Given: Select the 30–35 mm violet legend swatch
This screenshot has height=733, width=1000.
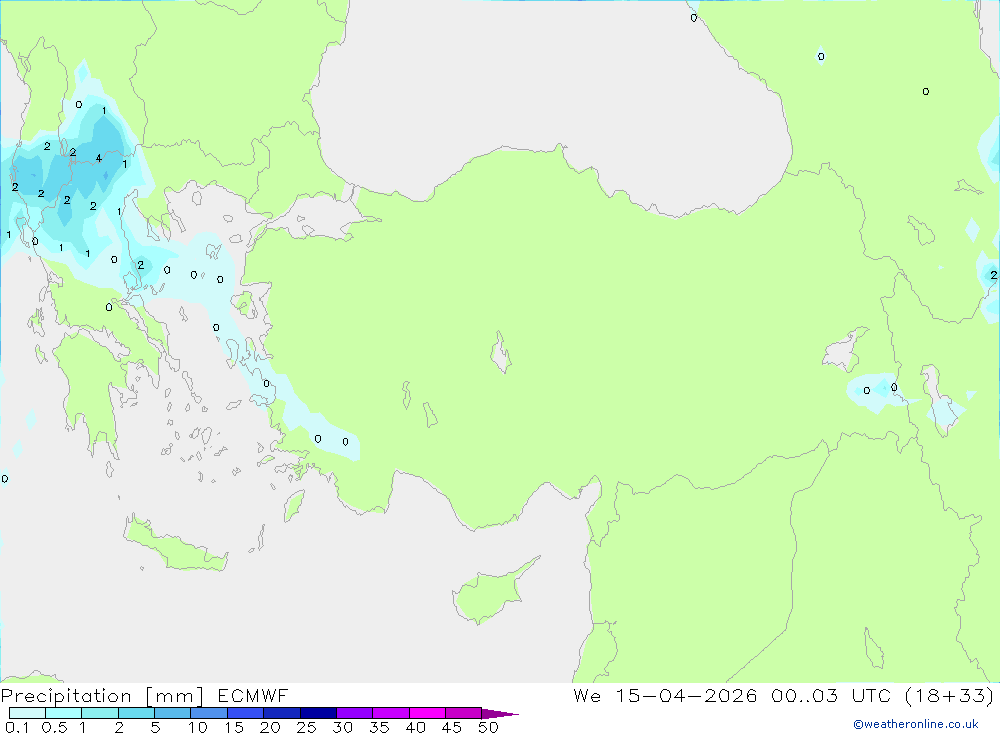Looking at the screenshot, I should click(x=355, y=713).
